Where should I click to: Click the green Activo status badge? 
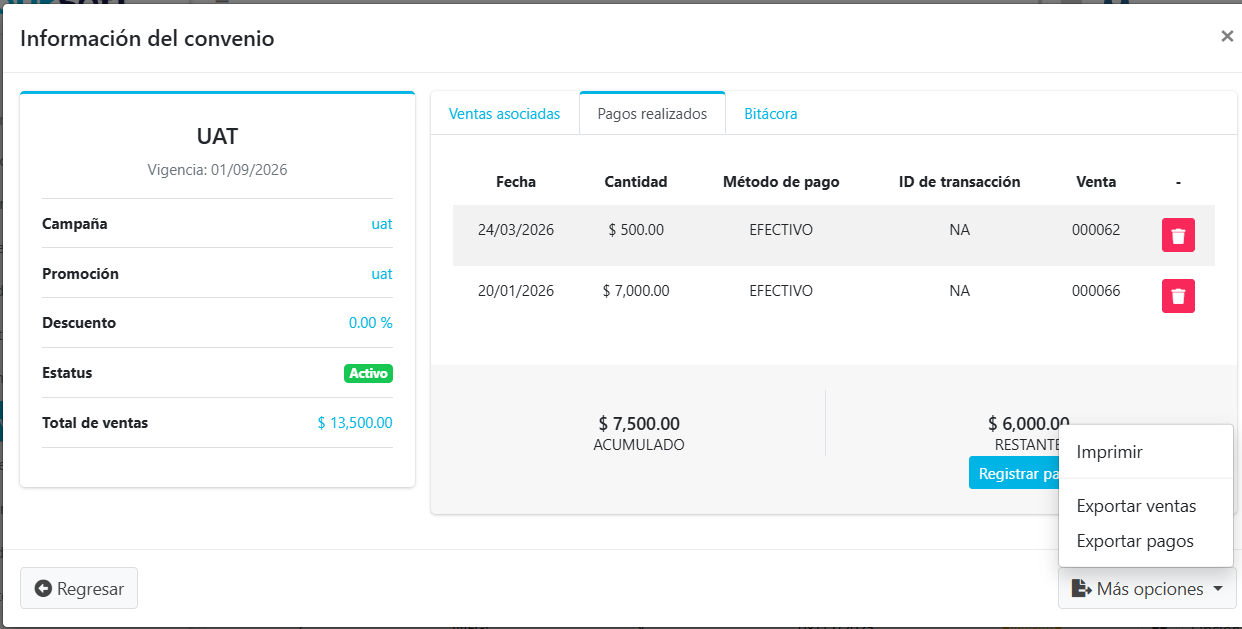click(x=368, y=373)
